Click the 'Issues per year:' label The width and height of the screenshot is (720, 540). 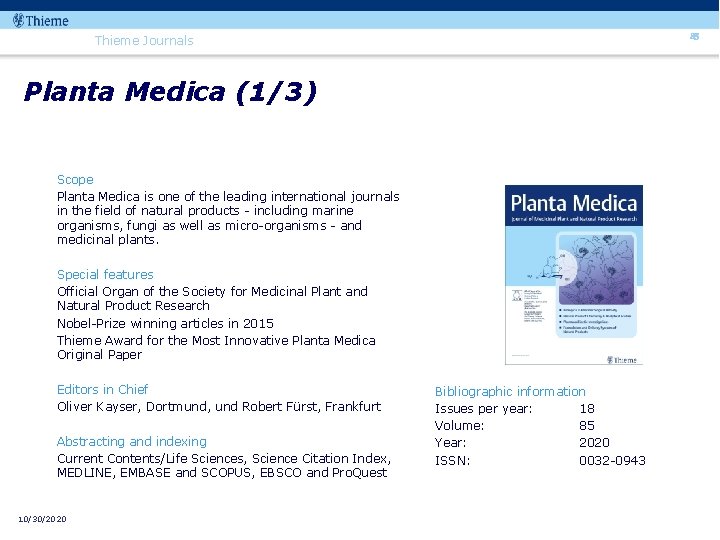(x=484, y=409)
